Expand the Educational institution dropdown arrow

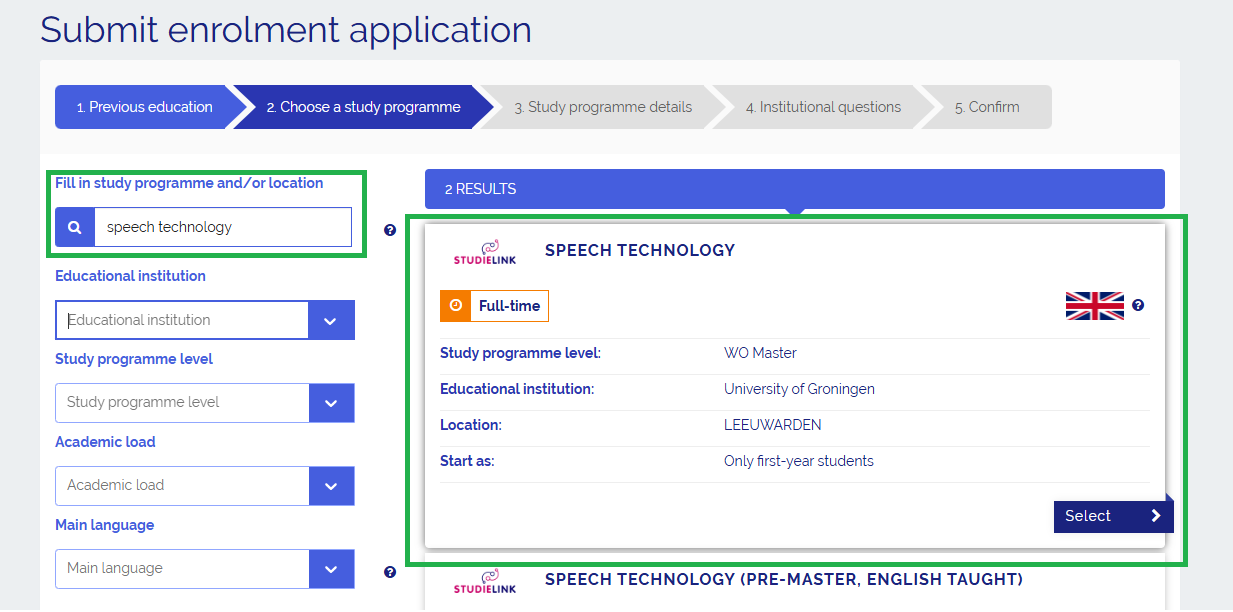(x=331, y=321)
